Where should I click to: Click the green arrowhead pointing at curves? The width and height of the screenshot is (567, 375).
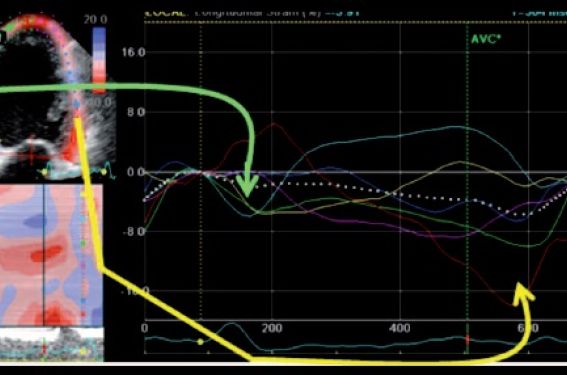[247, 186]
